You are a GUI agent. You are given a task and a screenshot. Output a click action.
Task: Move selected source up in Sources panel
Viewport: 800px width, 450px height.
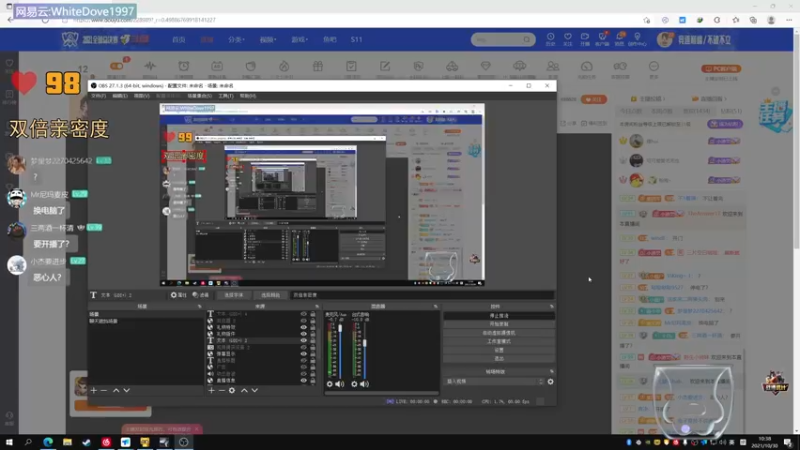244,390
